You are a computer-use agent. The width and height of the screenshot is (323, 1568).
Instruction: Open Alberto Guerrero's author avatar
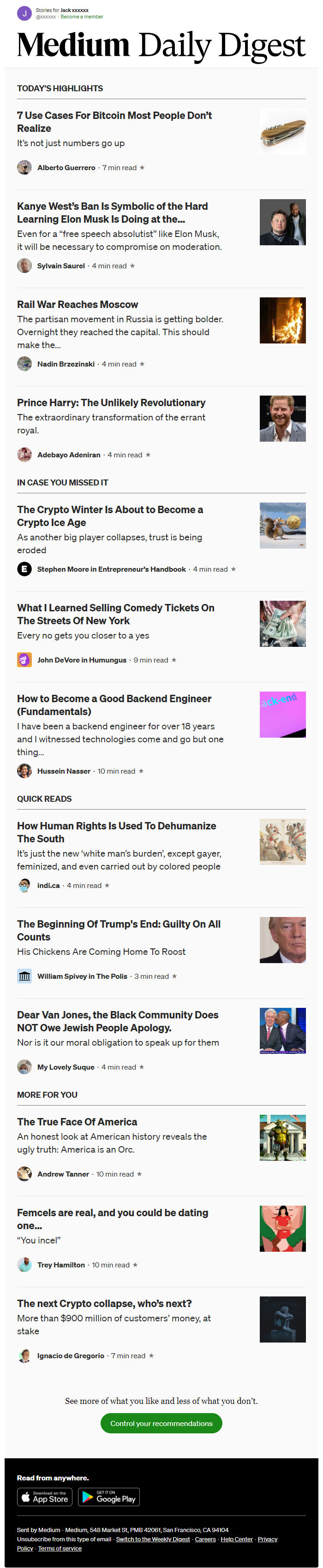click(24, 167)
